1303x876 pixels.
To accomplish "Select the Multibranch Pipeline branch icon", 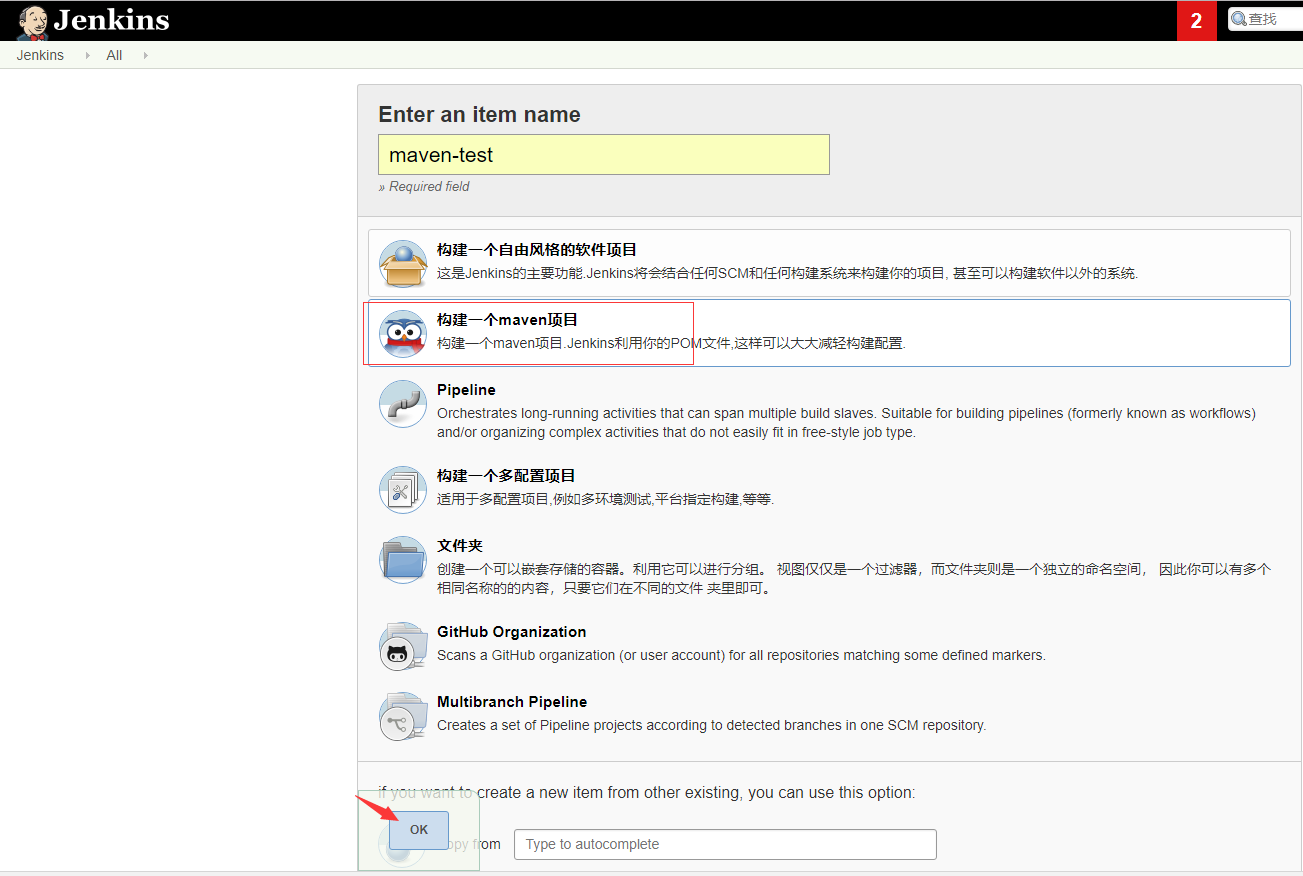I will tap(403, 716).
